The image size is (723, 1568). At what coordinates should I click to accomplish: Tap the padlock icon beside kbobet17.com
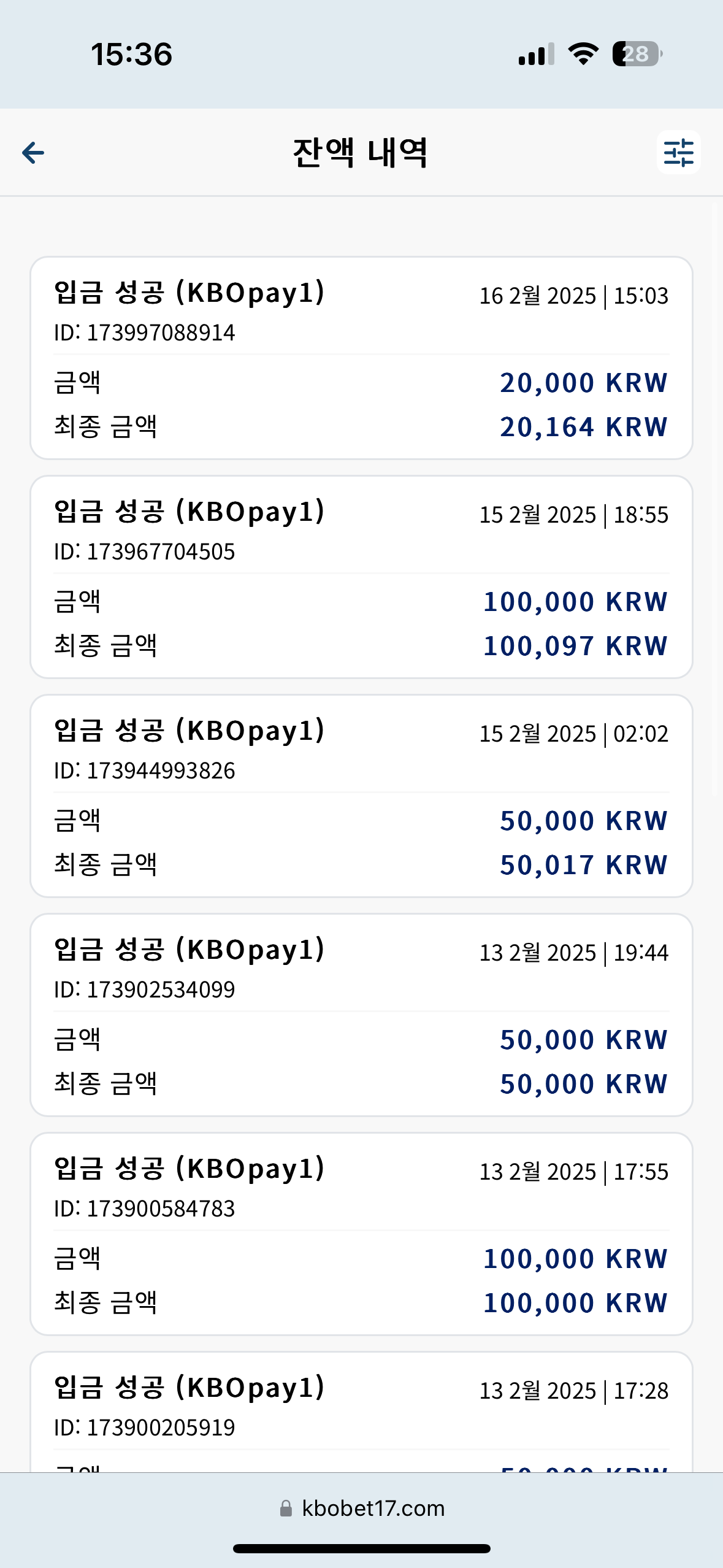(x=286, y=1508)
